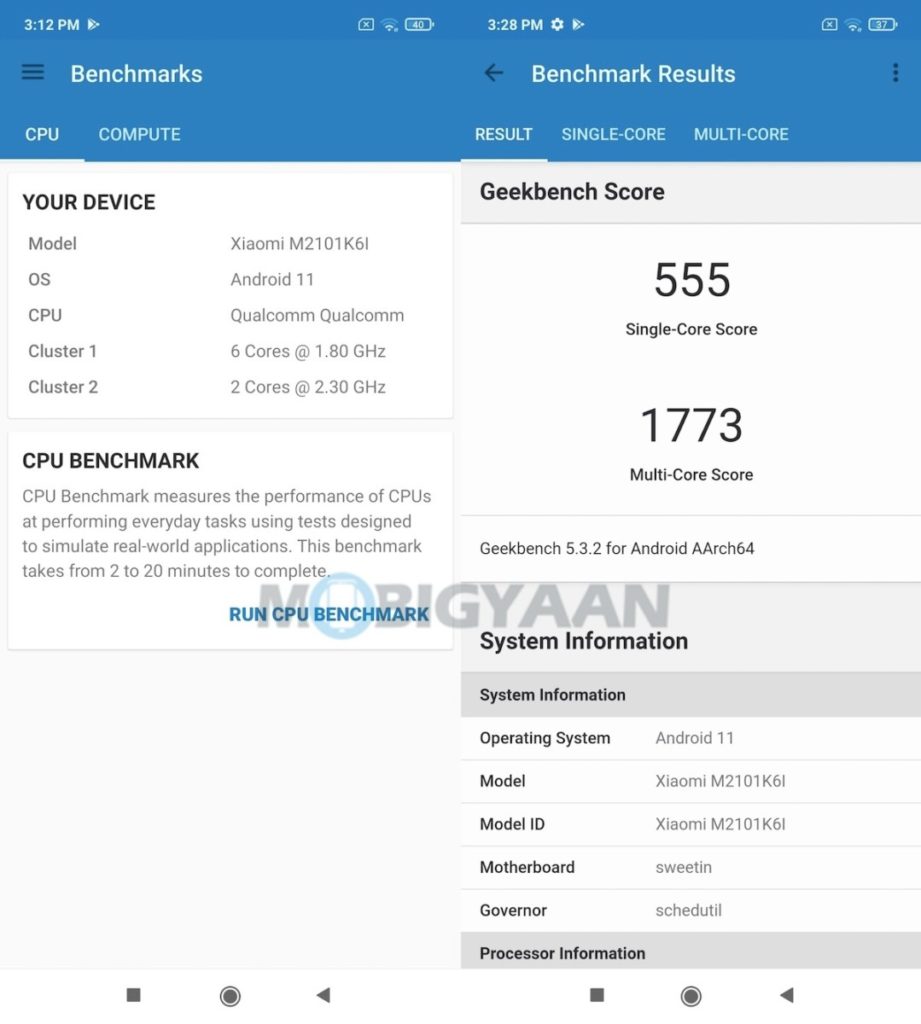Switch to the COMPUTE tab
The height and width of the screenshot is (1024, 921).
[139, 134]
